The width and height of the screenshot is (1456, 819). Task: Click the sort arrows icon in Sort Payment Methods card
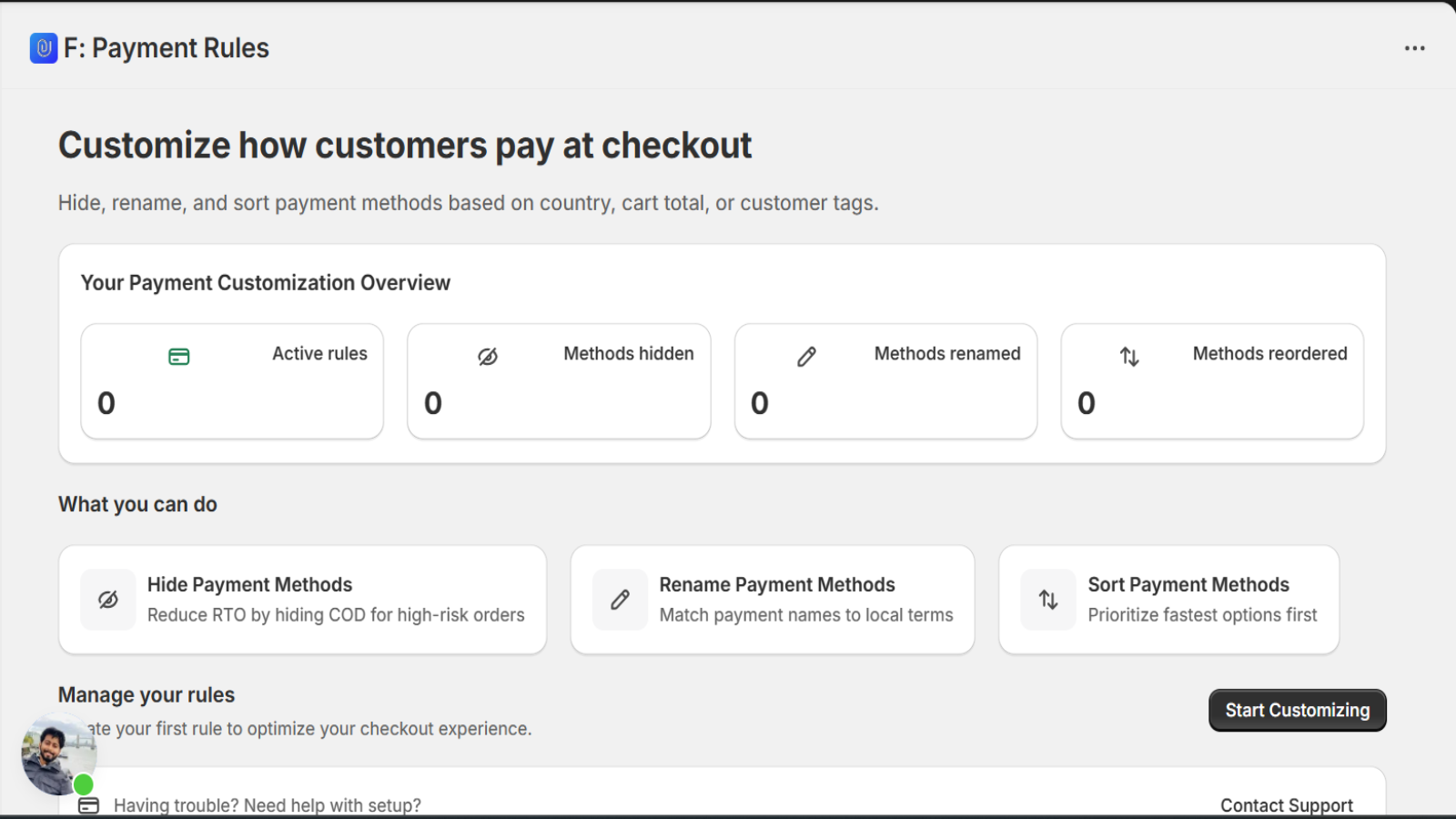(x=1047, y=599)
